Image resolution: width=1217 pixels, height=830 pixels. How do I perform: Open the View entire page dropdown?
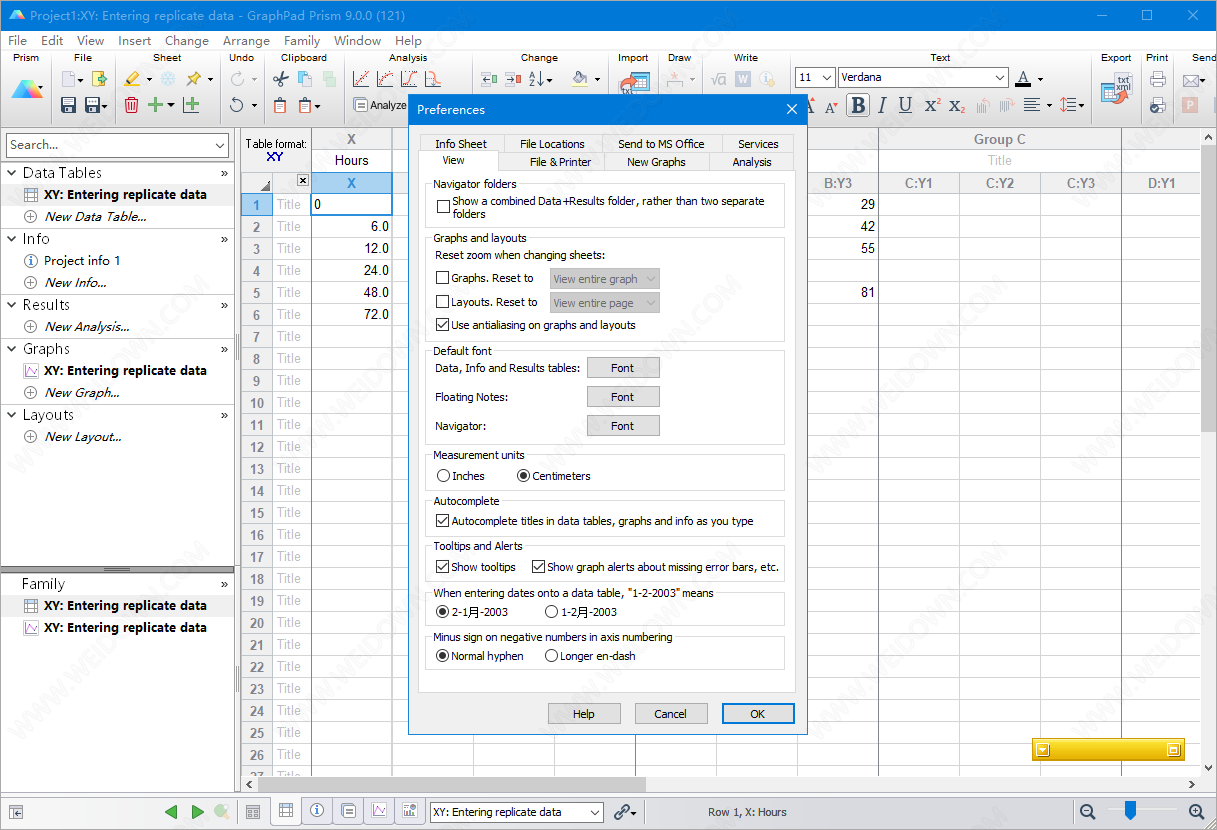click(x=605, y=303)
